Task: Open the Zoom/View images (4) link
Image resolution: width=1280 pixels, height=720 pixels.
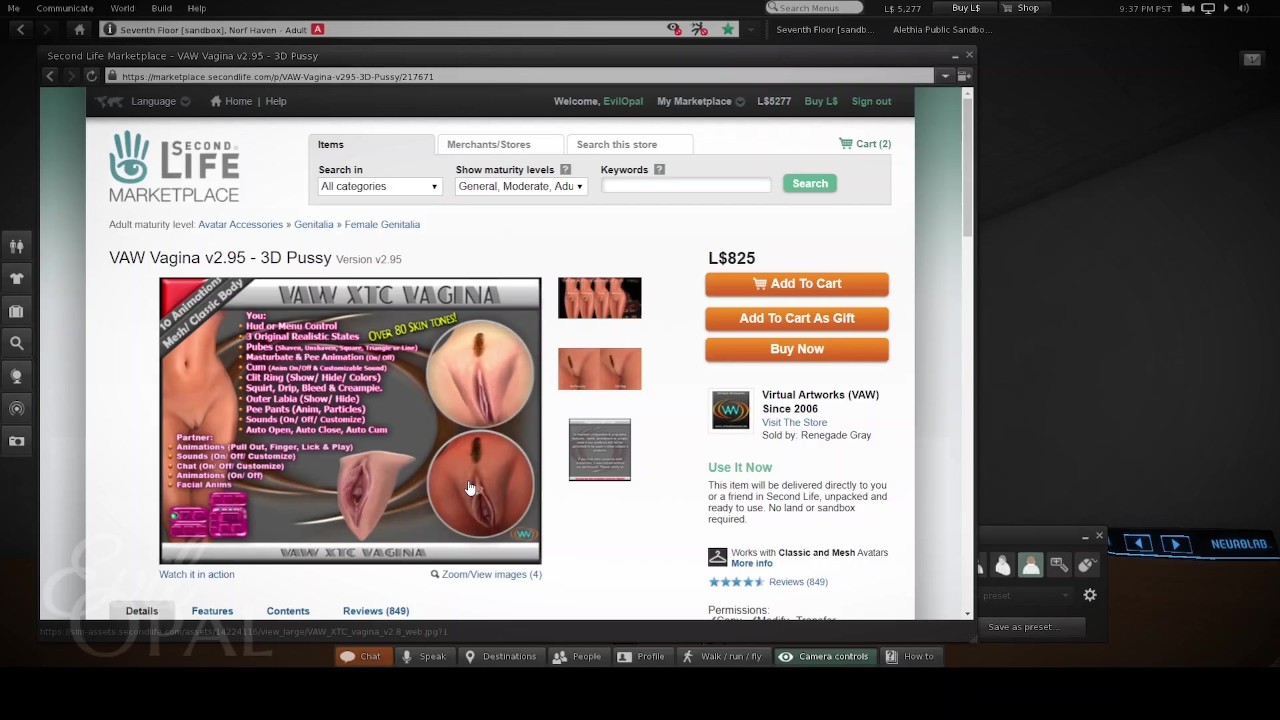Action: pos(486,574)
